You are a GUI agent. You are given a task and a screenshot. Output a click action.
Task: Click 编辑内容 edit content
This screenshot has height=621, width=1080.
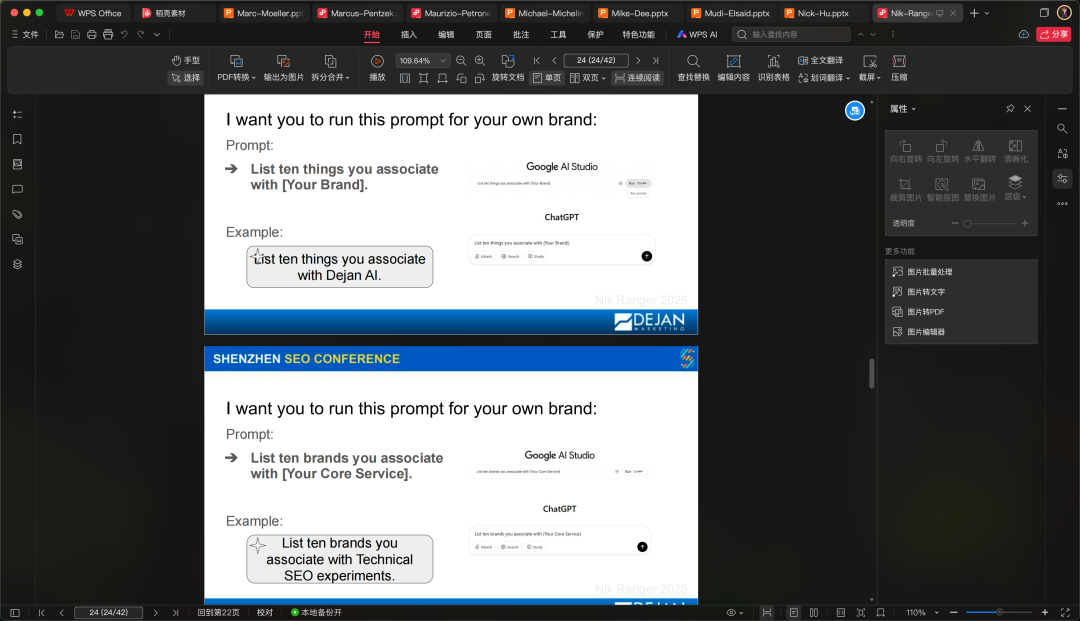point(734,69)
